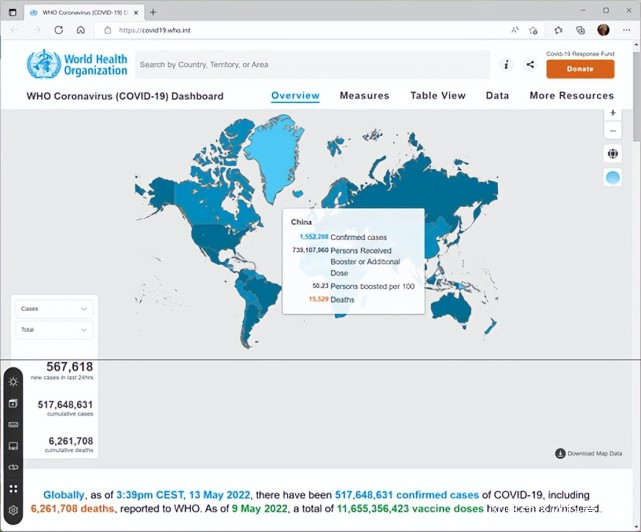Click the chain link icon in dark sidebar
641x532 pixels.
[13, 467]
